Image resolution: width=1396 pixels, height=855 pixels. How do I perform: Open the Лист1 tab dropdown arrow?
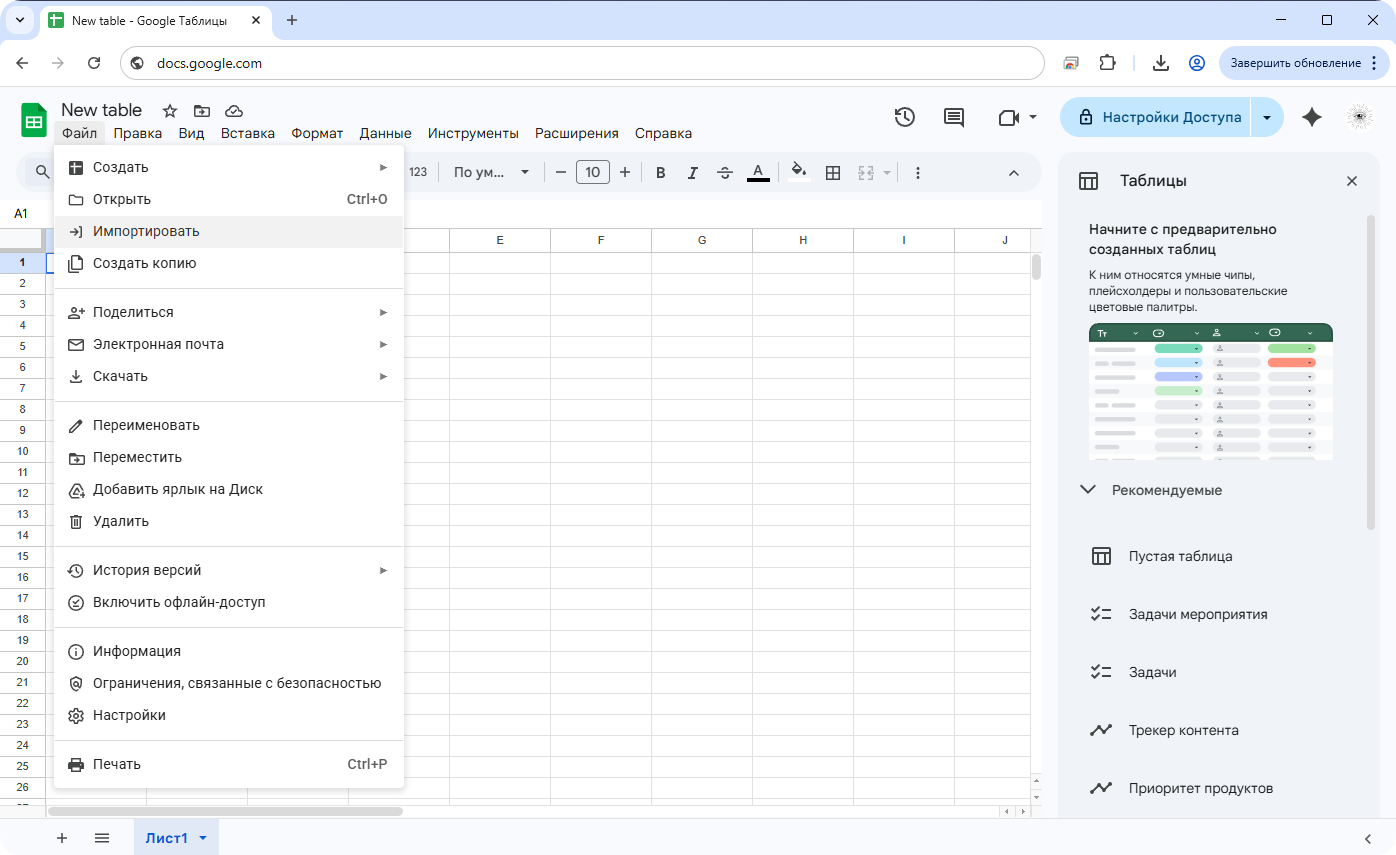coord(203,837)
